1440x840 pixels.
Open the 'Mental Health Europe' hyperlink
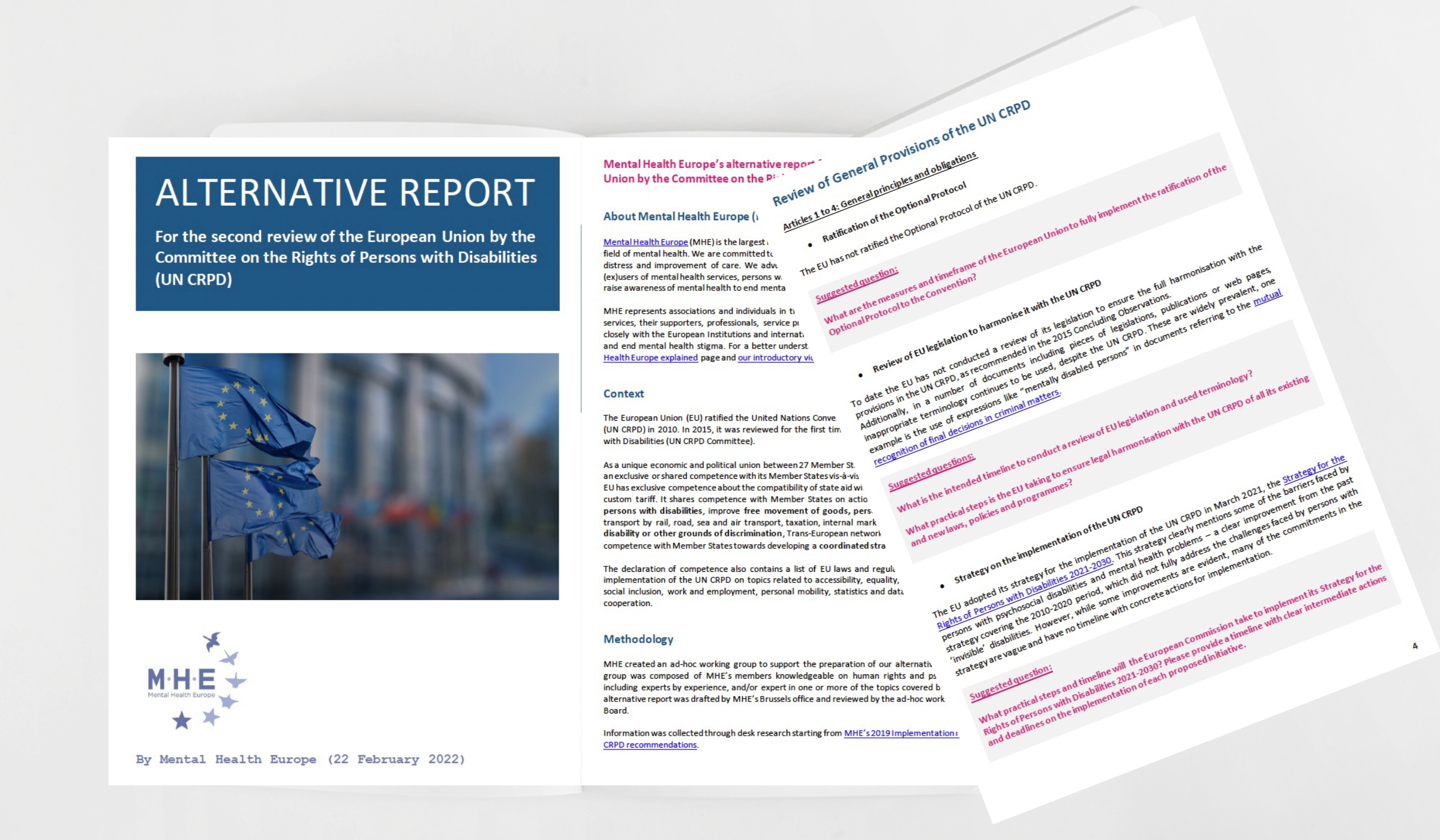646,242
